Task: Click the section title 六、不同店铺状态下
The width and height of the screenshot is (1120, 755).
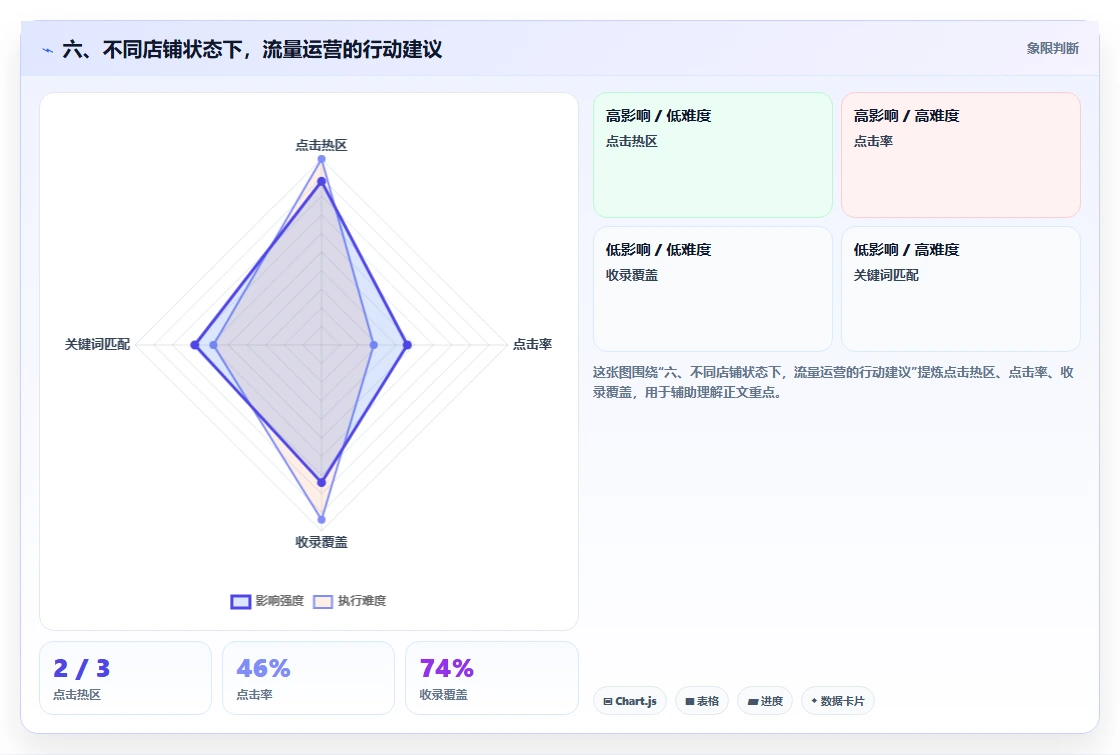Action: 252,49
